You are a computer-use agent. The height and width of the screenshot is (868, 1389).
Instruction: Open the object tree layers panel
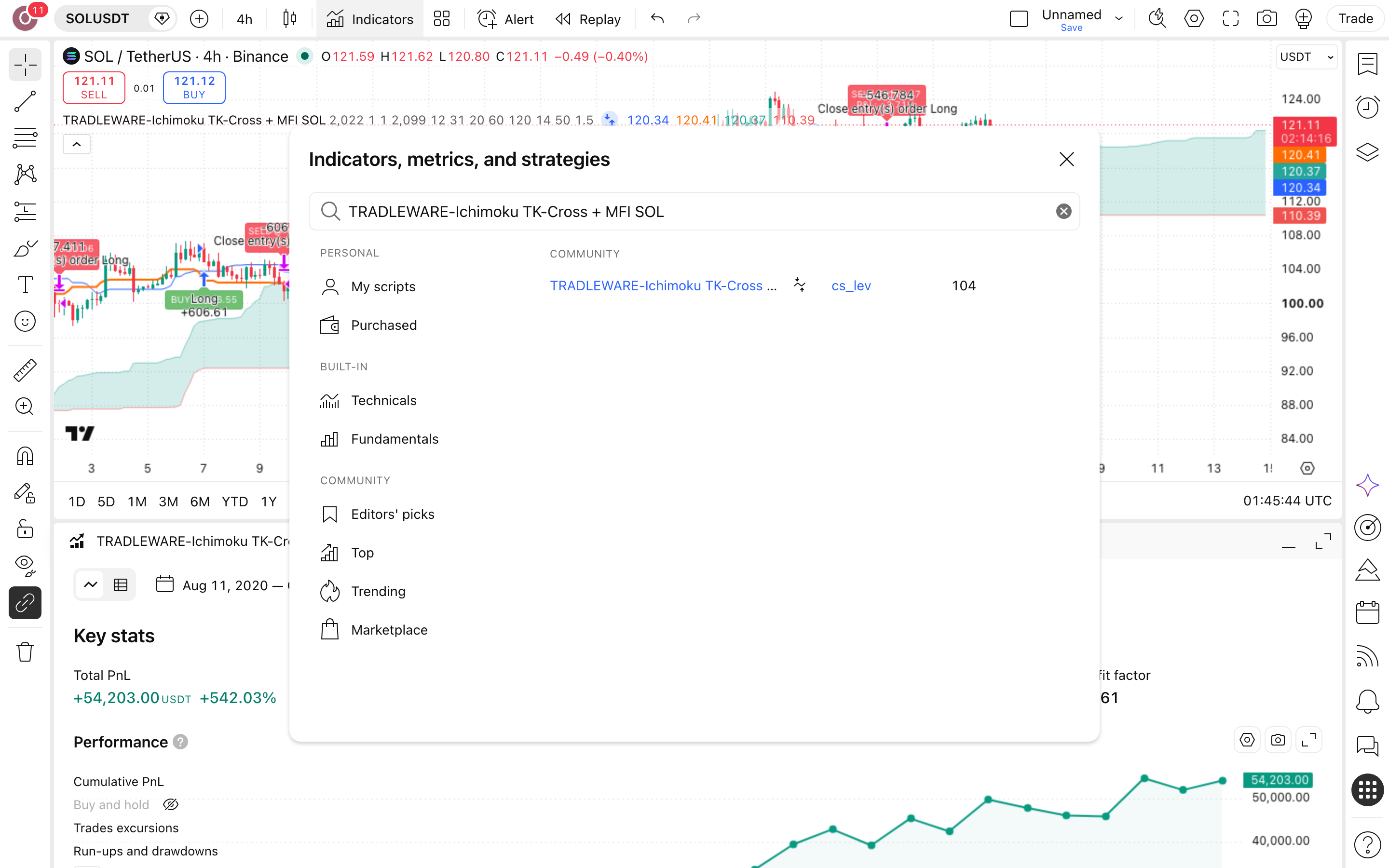point(1368,152)
